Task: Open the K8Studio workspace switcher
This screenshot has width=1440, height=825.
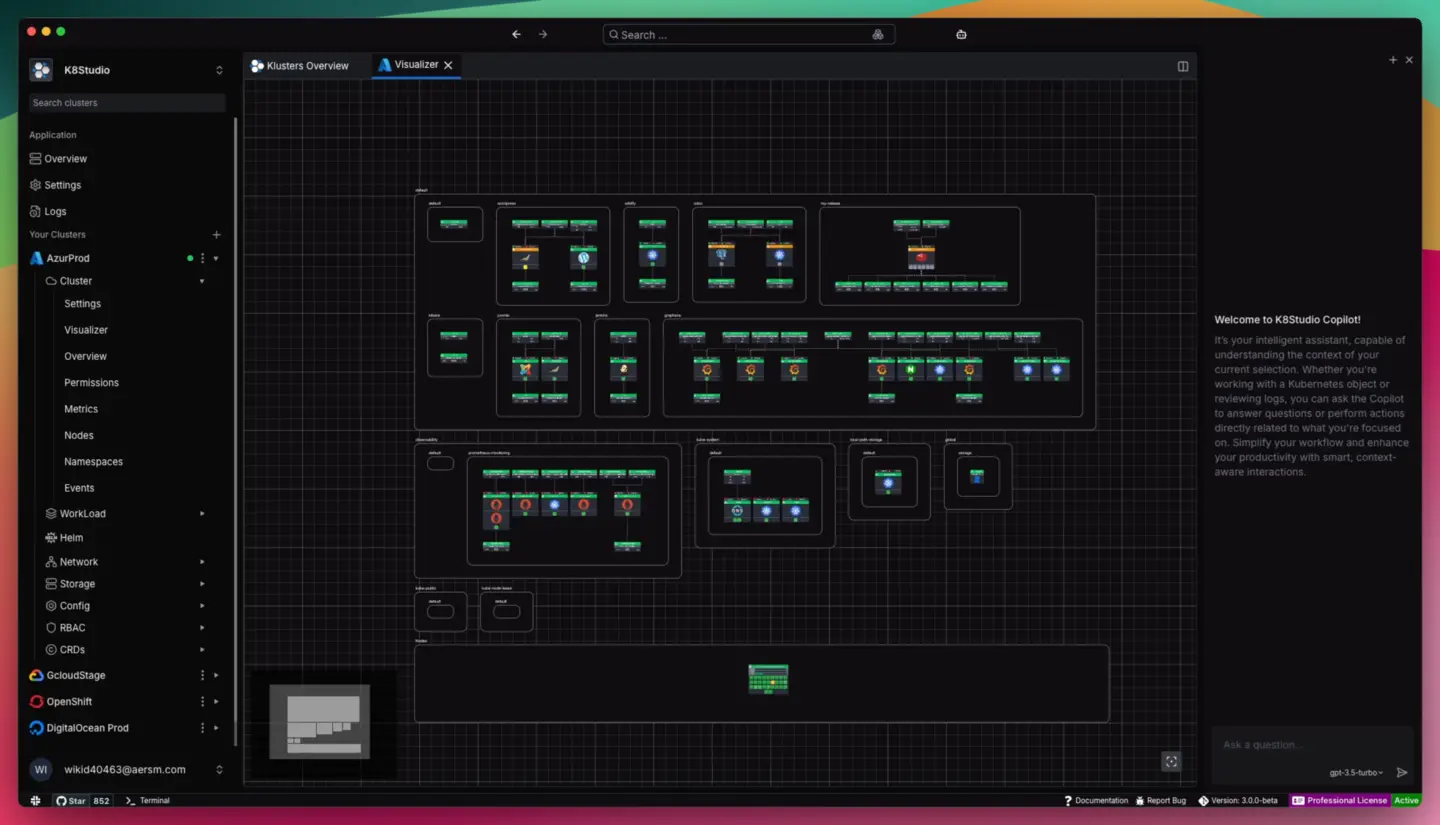Action: [x=219, y=70]
